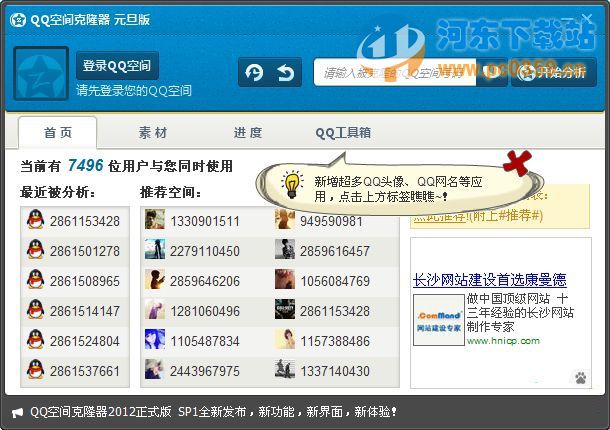Open the 长沙网站建设首选康曼德 ad link
The image size is (610, 430).
tap(490, 279)
